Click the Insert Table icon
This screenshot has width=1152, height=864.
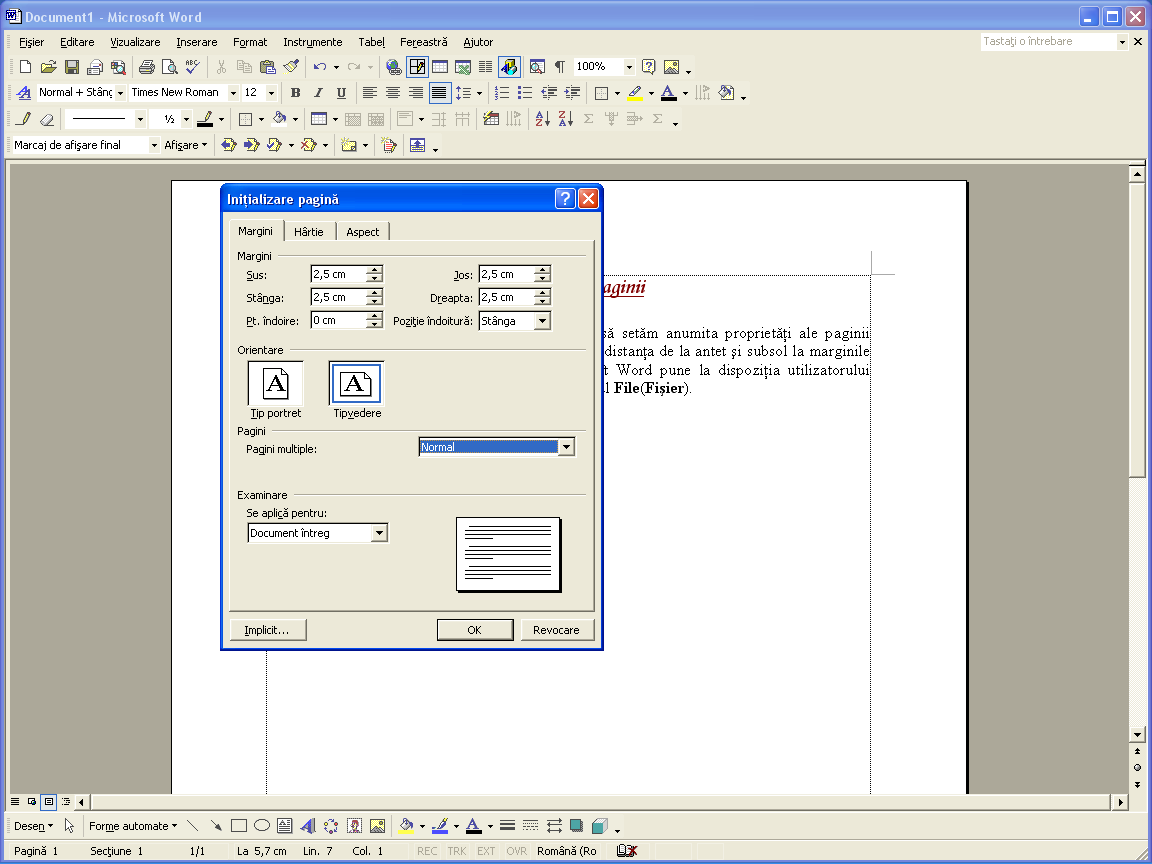coord(440,67)
